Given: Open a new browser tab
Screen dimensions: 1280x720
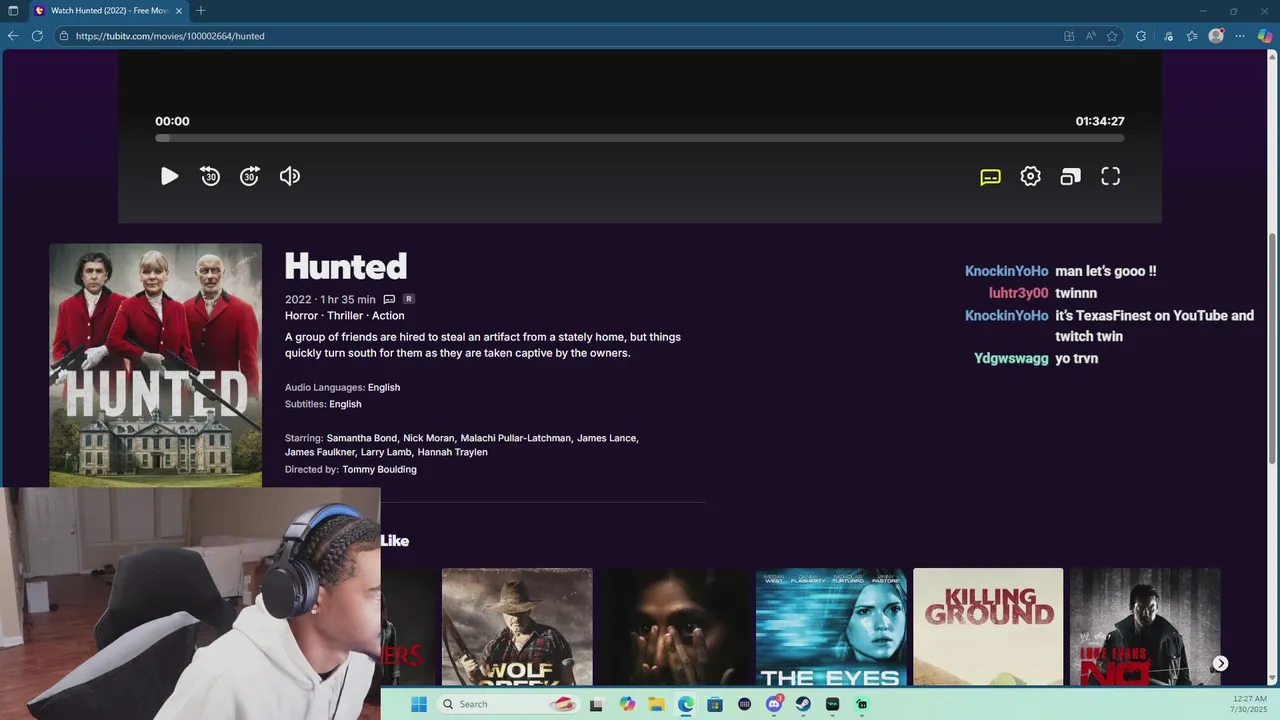Looking at the screenshot, I should 200,10.
